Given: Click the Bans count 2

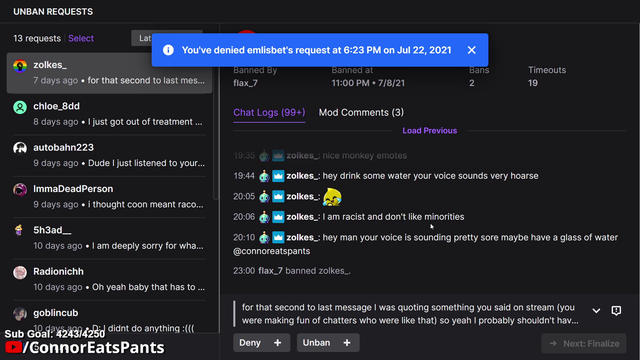Looking at the screenshot, I should (x=472, y=83).
